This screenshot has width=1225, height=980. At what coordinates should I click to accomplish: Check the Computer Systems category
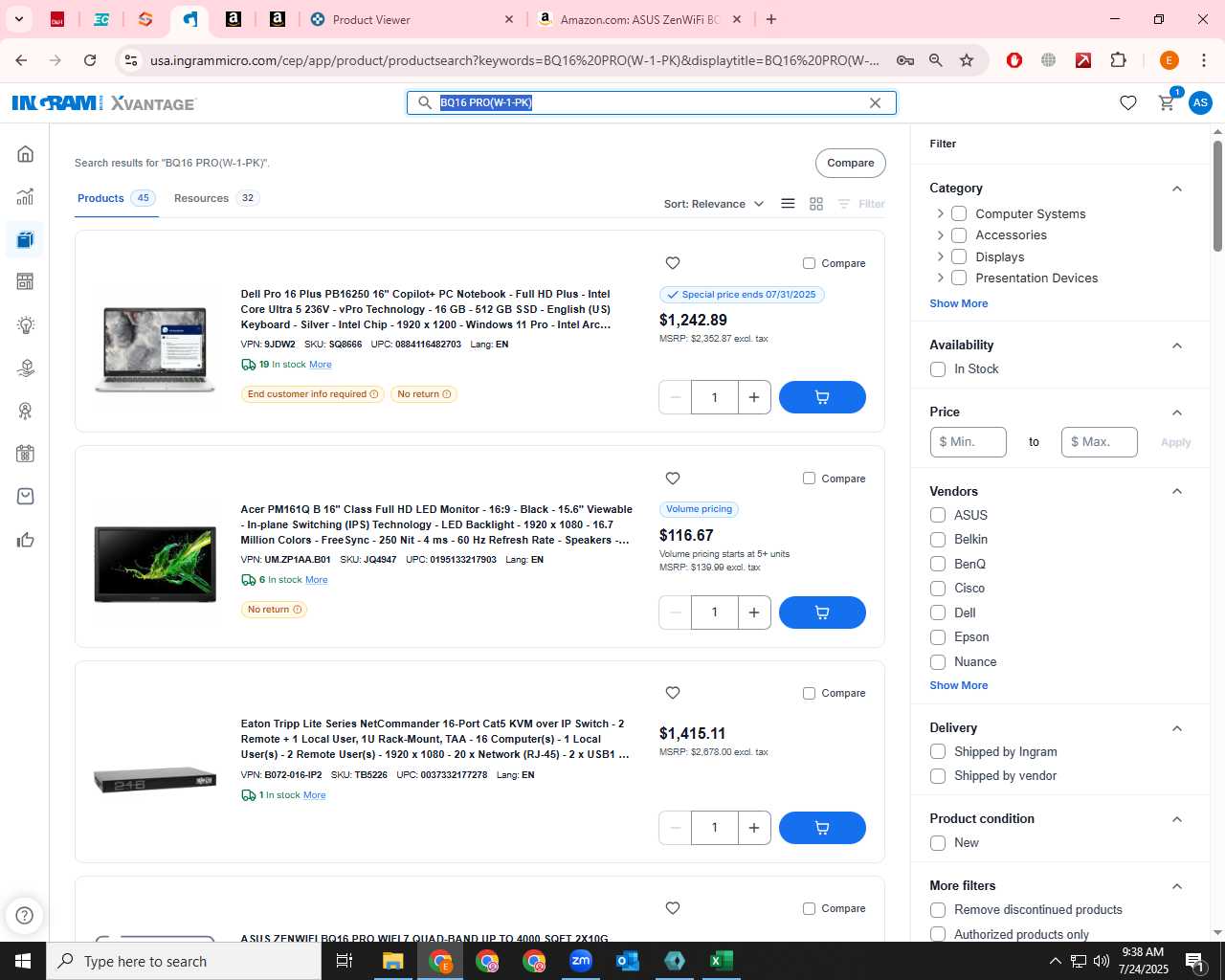tap(959, 213)
